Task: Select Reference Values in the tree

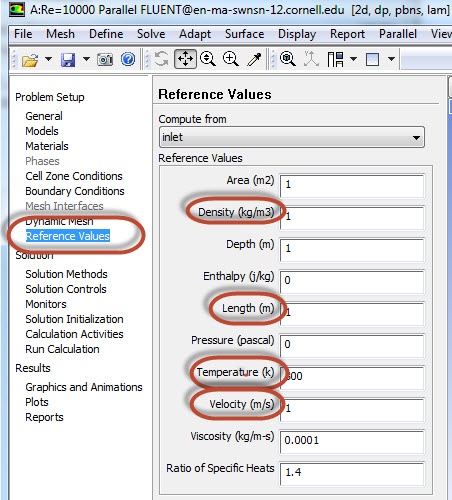Action: 68,236
